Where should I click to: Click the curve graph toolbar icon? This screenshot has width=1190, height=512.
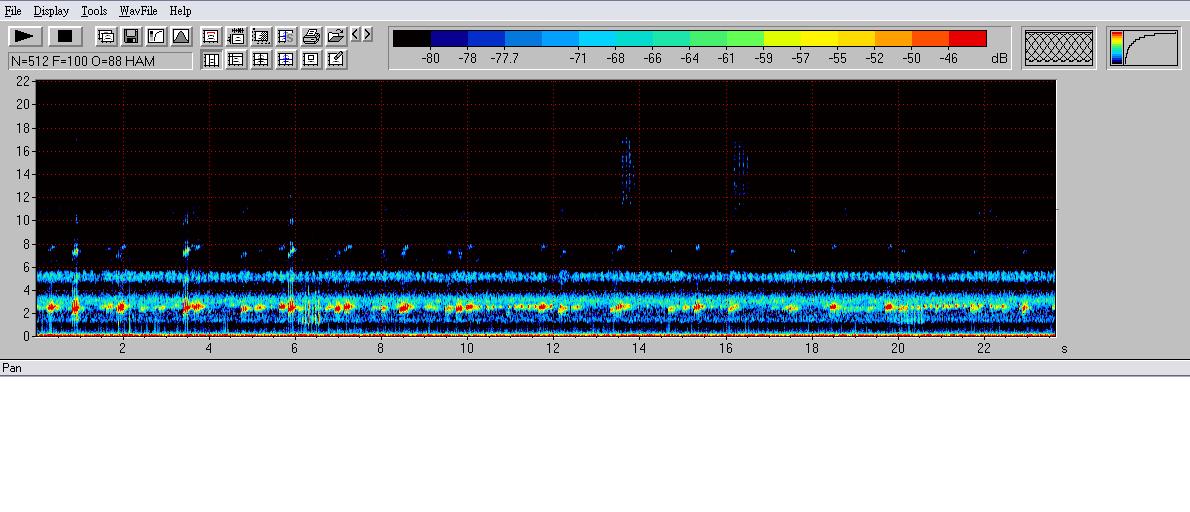(x=156, y=36)
